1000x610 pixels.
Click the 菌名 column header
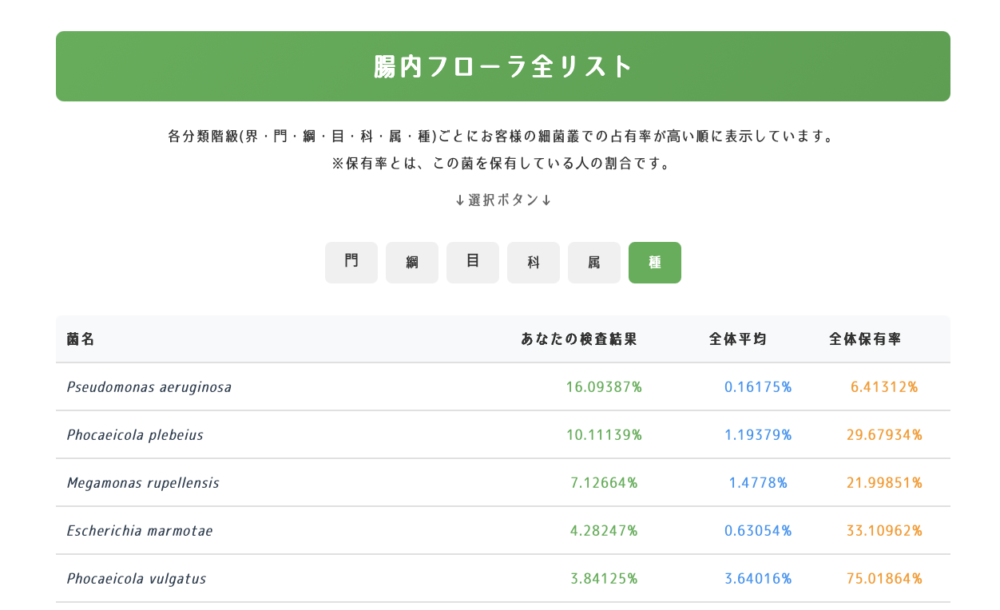tap(80, 339)
